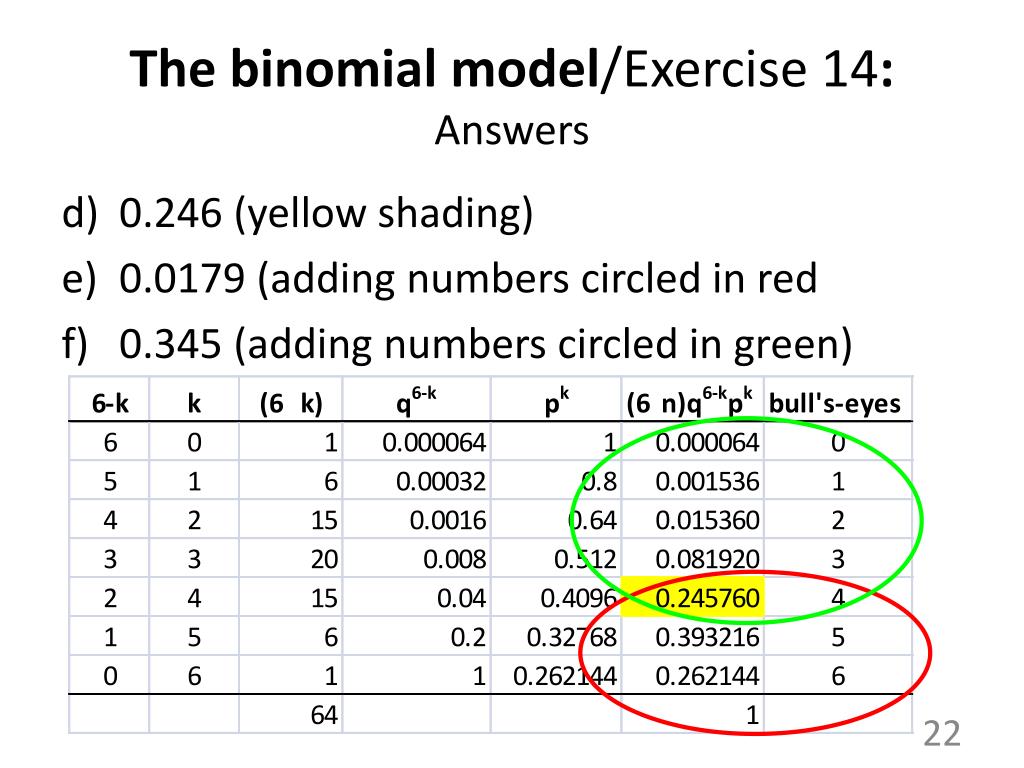1024x768 pixels.
Task: Click cell value 0.00032
Action: (441, 481)
